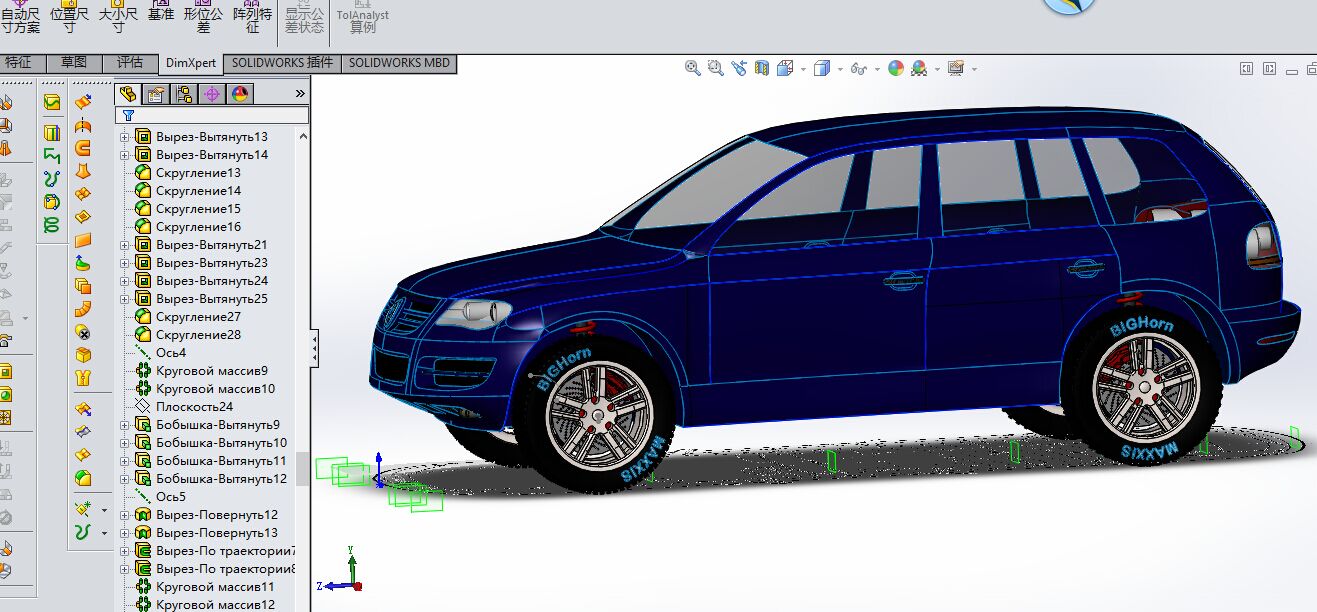The height and width of the screenshot is (612, 1317).
Task: Select the 大小尺寸 size dimension tool
Action: point(118,17)
